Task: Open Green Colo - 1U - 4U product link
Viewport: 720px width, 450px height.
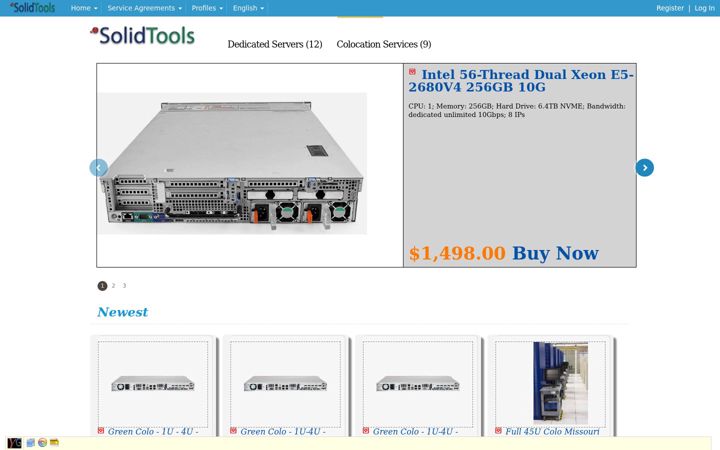Action: 153,431
